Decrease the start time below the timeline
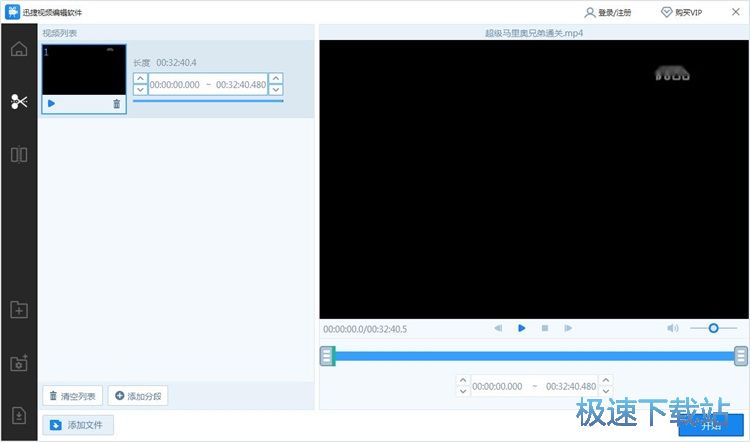Image resolution: width=750 pixels, height=442 pixels. (x=463, y=391)
